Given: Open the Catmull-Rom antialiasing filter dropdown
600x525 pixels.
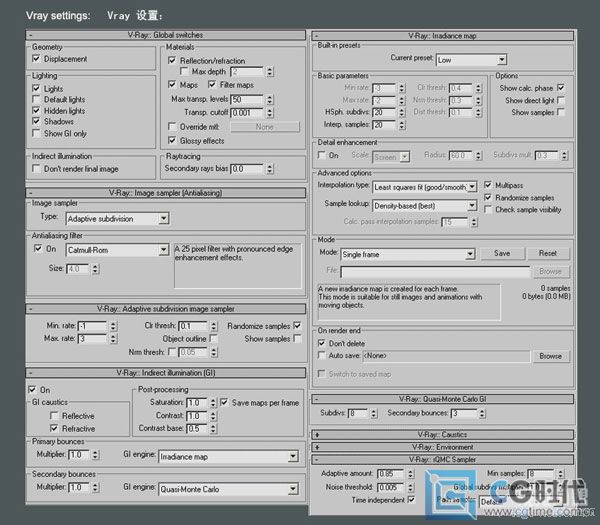Looking at the screenshot, I should 164,250.
